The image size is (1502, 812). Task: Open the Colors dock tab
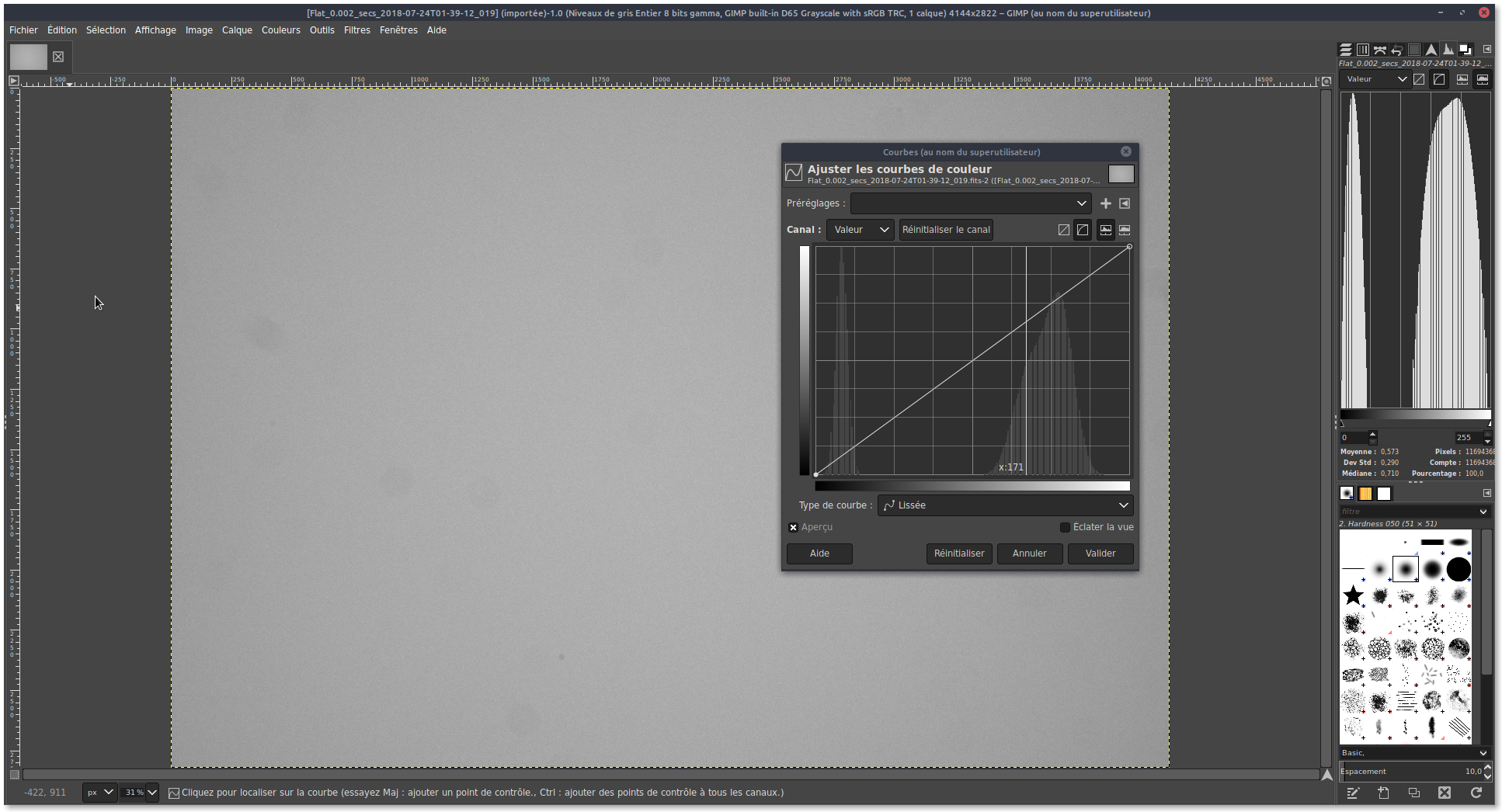pyautogui.click(x=1465, y=50)
